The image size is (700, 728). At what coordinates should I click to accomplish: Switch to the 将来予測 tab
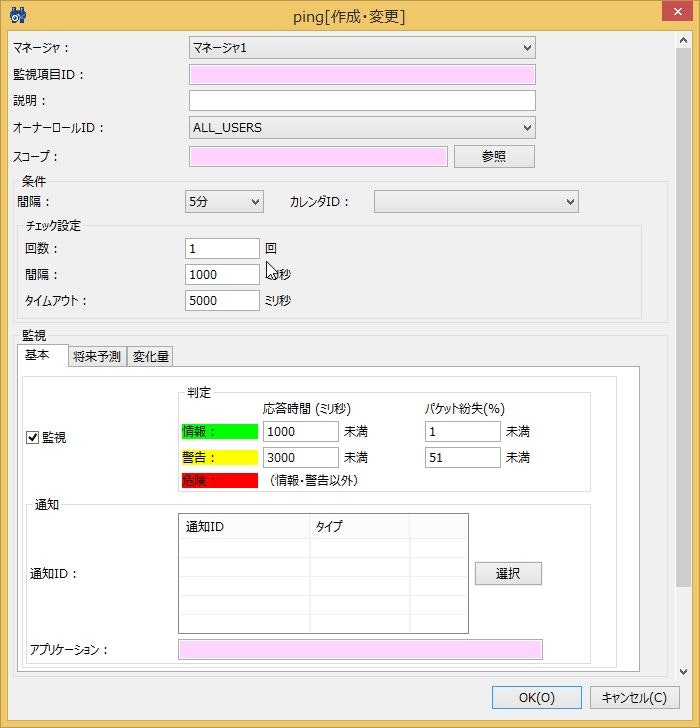(97, 357)
